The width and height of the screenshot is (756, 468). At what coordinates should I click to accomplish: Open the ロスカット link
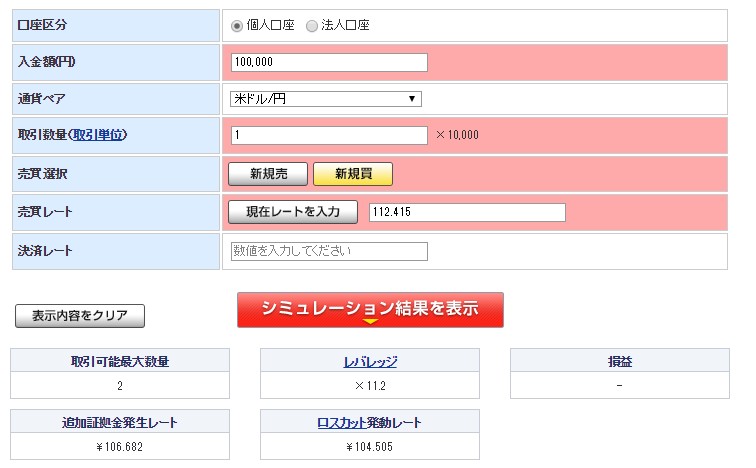click(340, 422)
